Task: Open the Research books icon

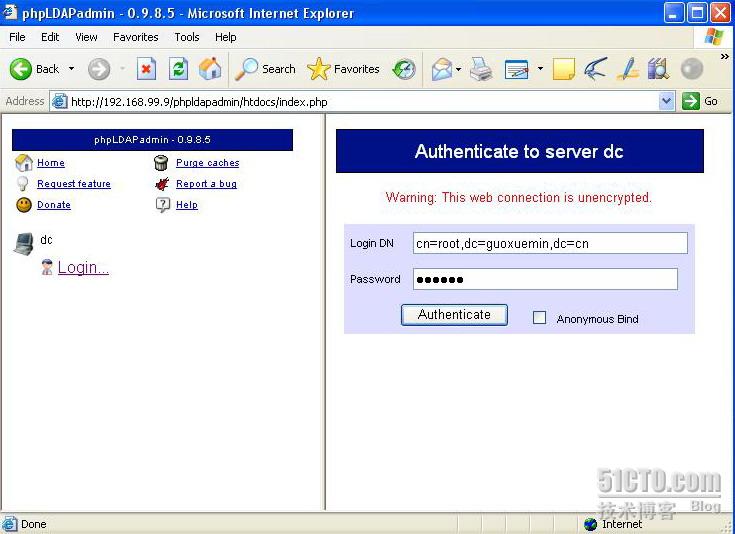Action: tap(659, 69)
